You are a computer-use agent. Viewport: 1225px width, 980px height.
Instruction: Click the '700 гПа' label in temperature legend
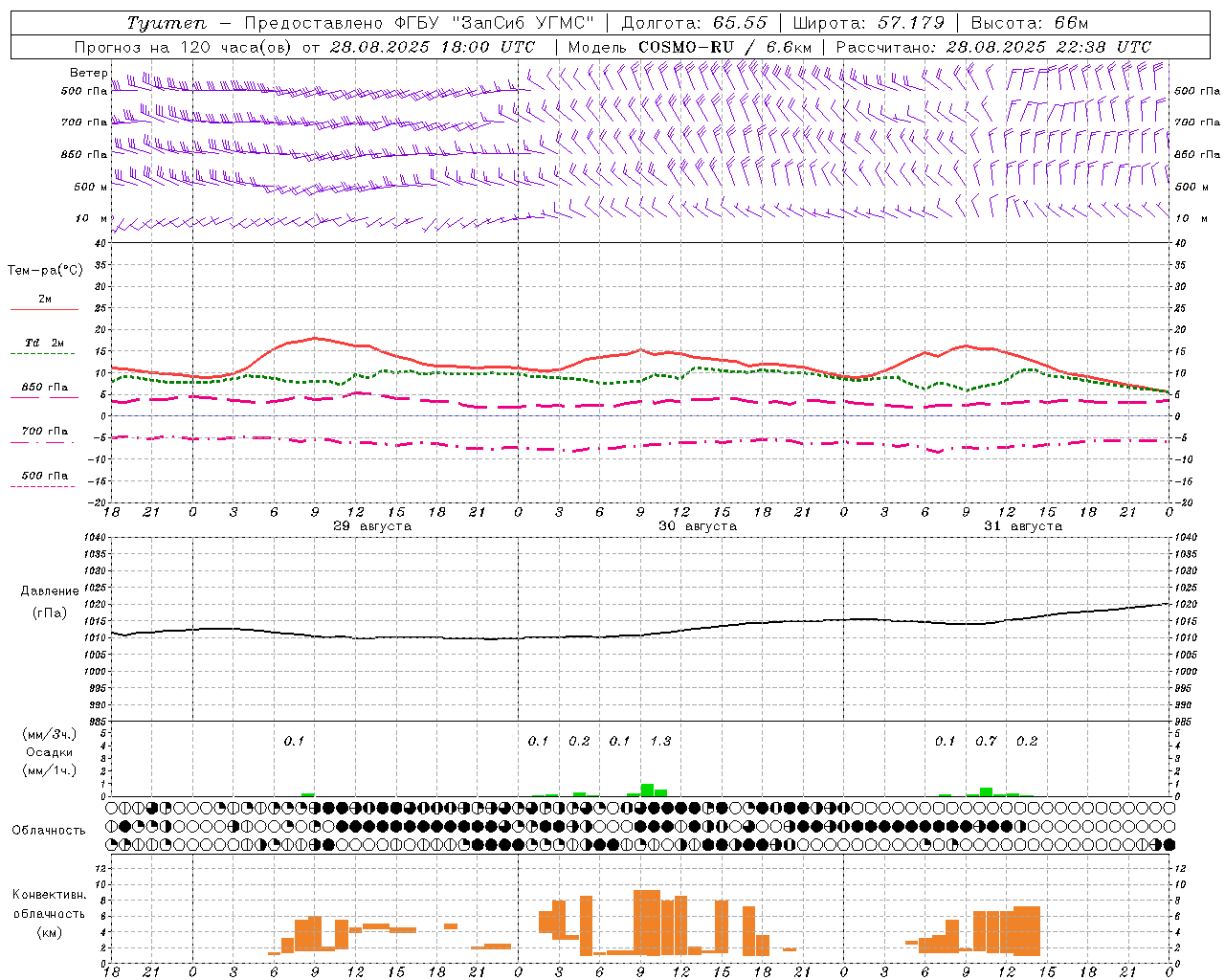click(45, 432)
